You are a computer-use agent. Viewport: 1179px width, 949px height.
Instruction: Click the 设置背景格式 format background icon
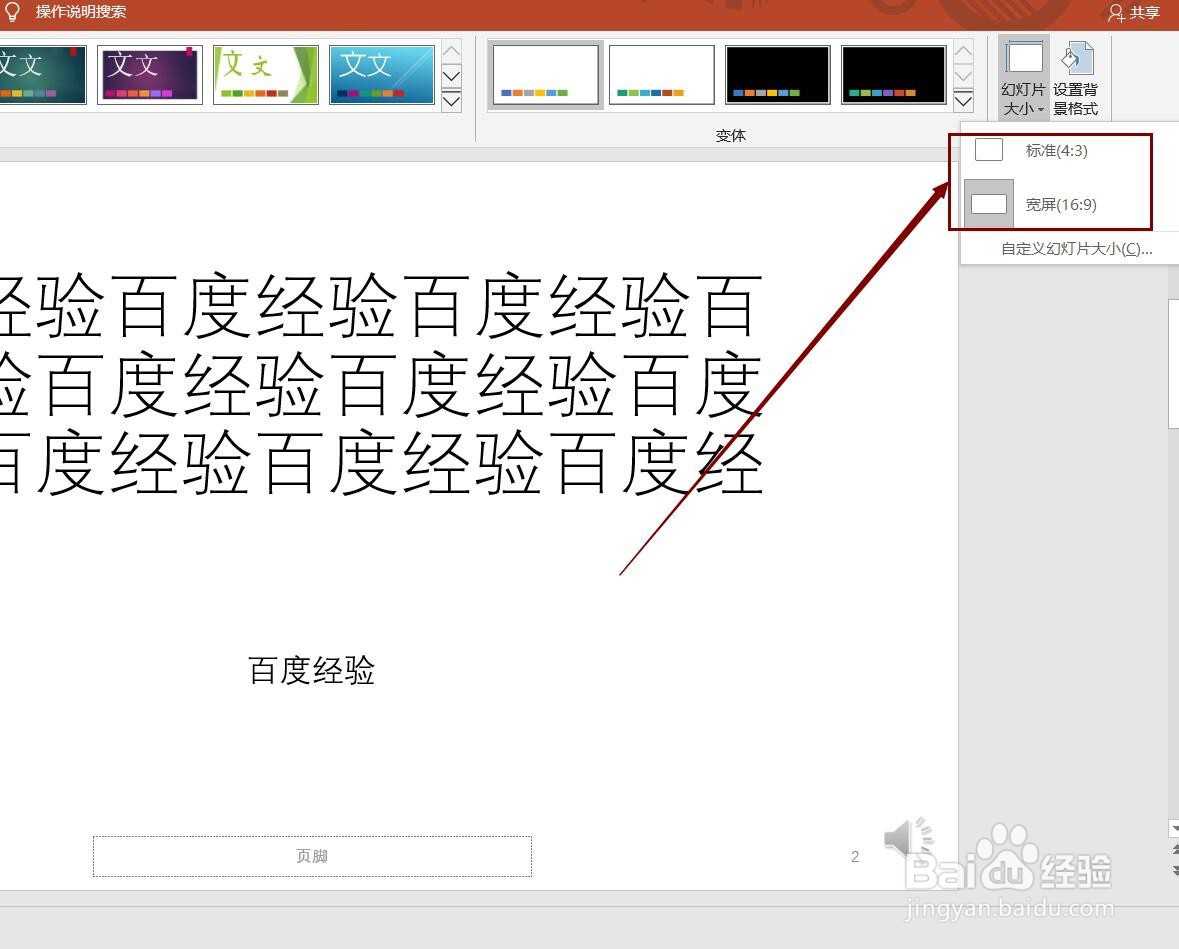(x=1075, y=60)
